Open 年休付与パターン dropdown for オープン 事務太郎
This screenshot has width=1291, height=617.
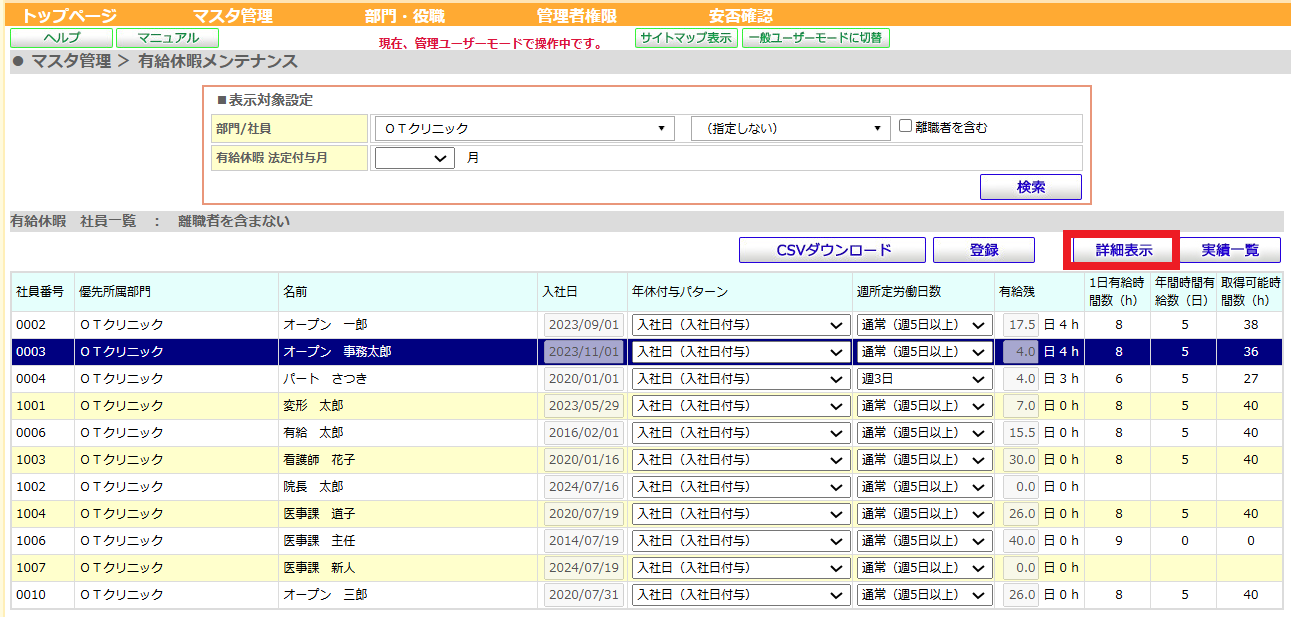[740, 352]
